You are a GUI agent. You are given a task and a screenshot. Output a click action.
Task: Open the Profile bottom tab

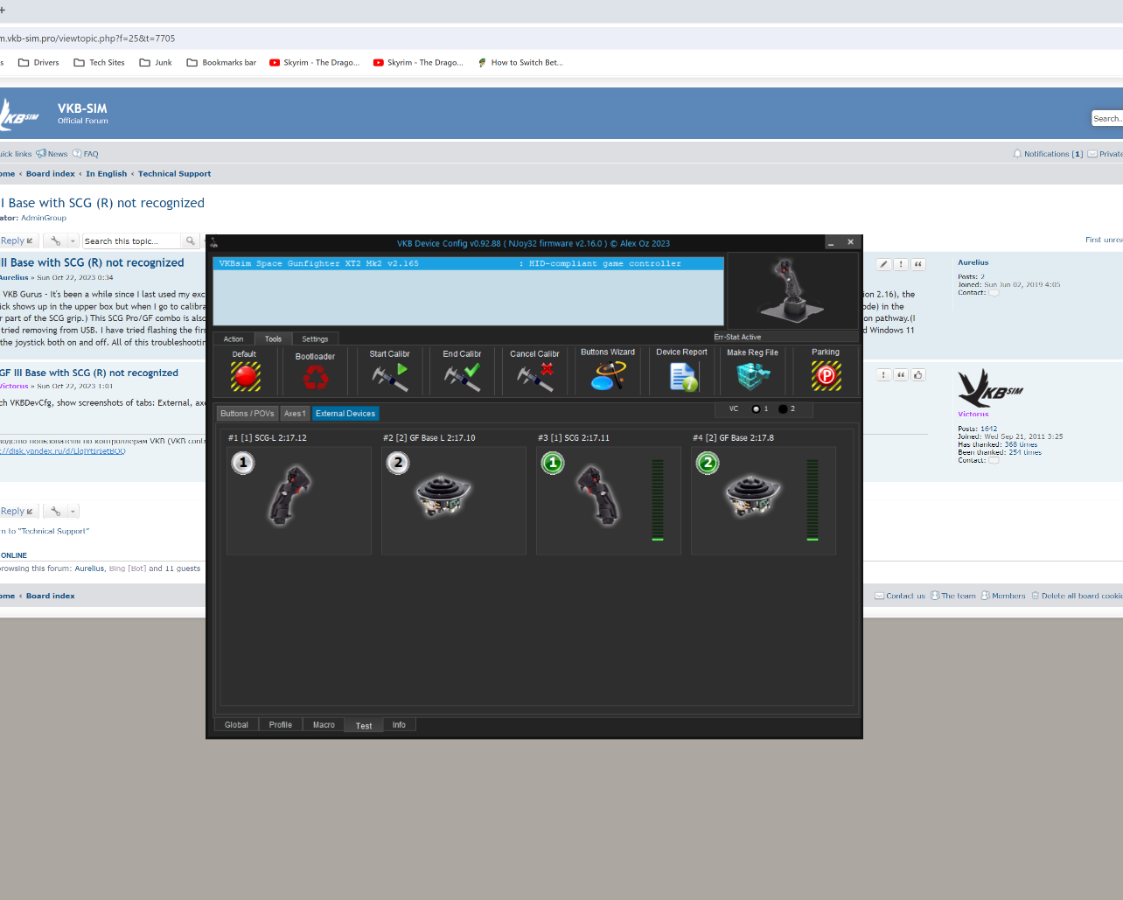pyautogui.click(x=280, y=725)
